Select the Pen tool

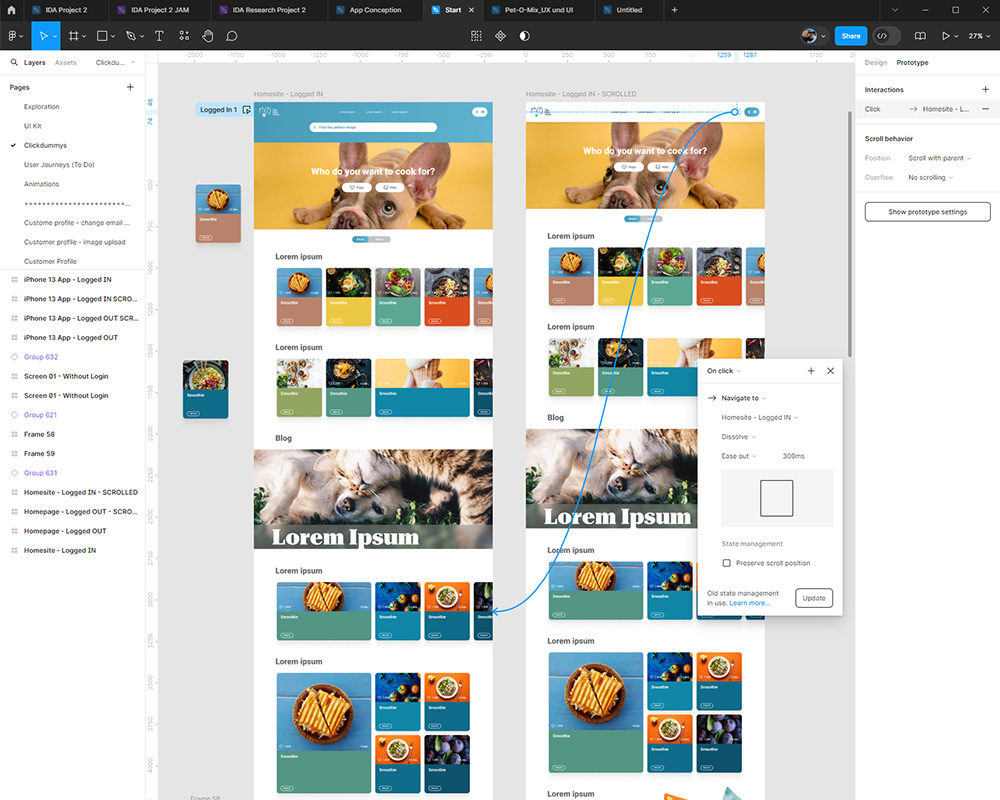pyautogui.click(x=131, y=36)
